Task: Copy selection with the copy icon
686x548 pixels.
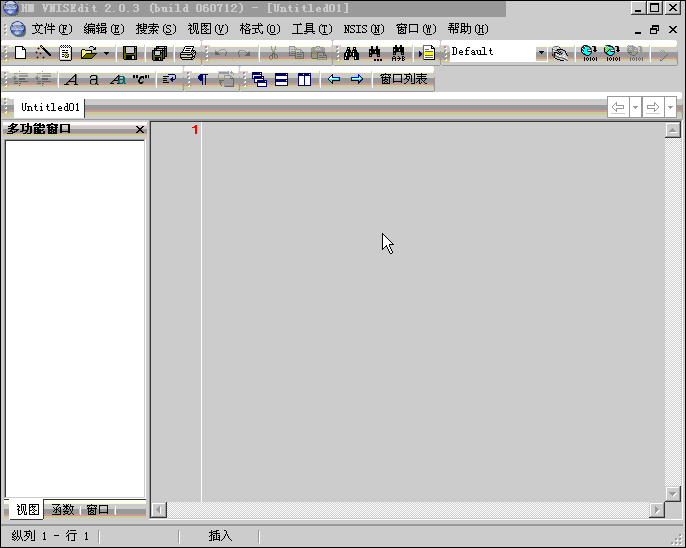Action: pyautogui.click(x=296, y=53)
